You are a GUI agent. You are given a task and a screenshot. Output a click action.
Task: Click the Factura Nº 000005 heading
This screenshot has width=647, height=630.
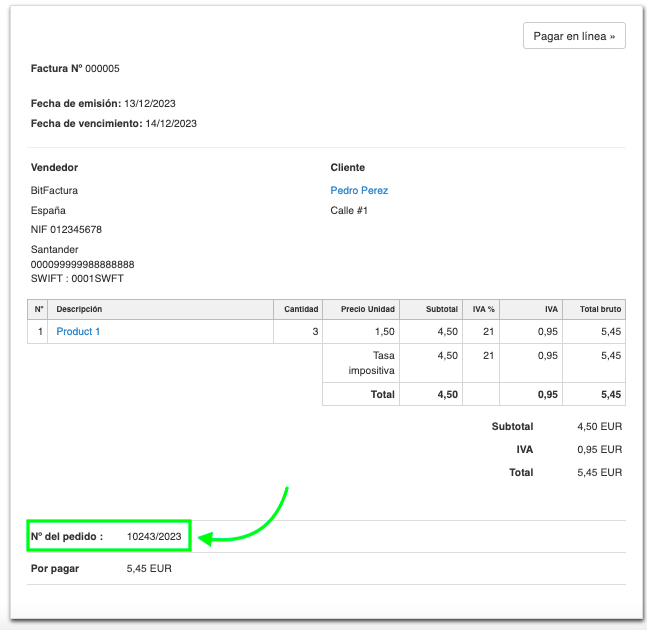point(75,68)
